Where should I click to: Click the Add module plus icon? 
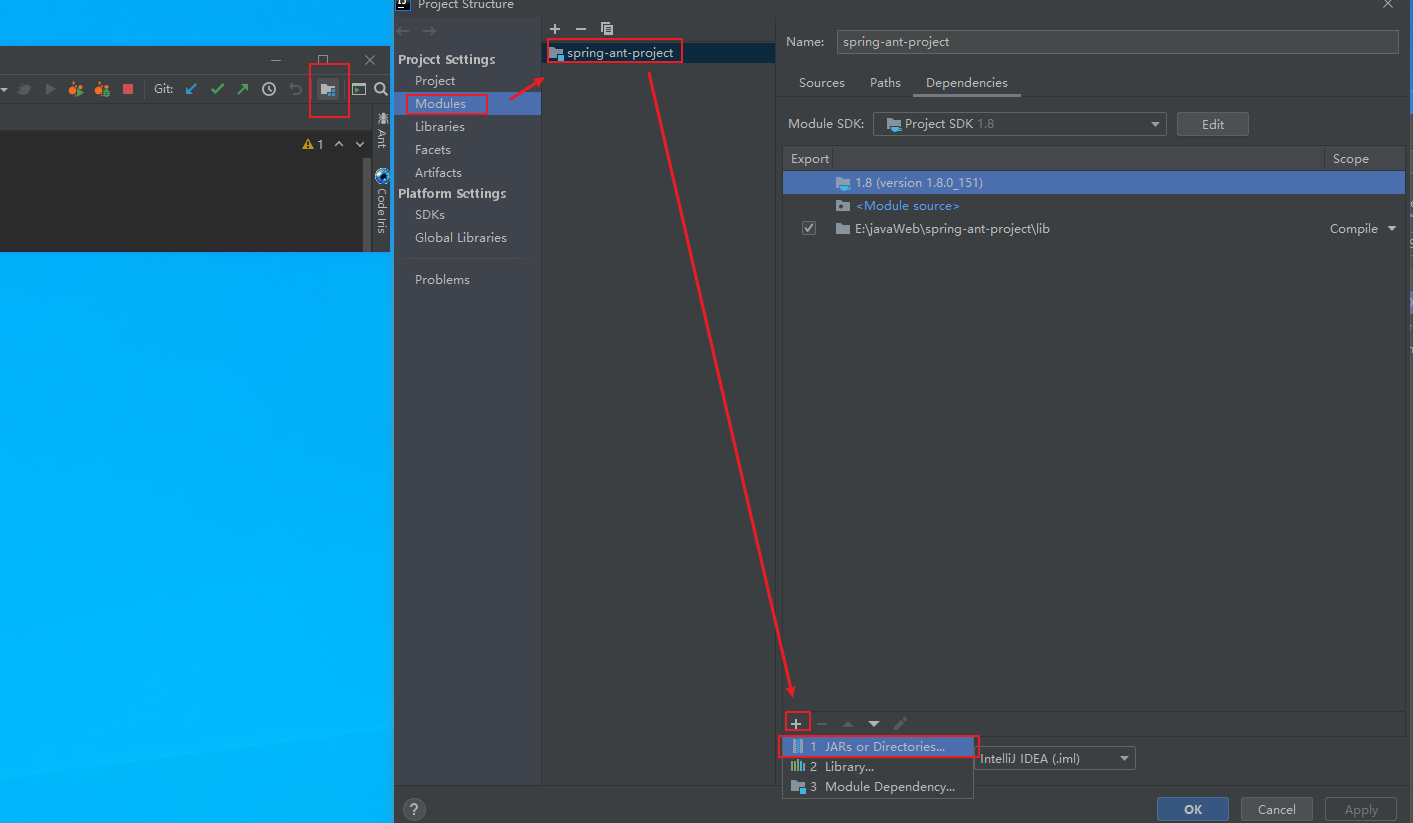[x=555, y=29]
